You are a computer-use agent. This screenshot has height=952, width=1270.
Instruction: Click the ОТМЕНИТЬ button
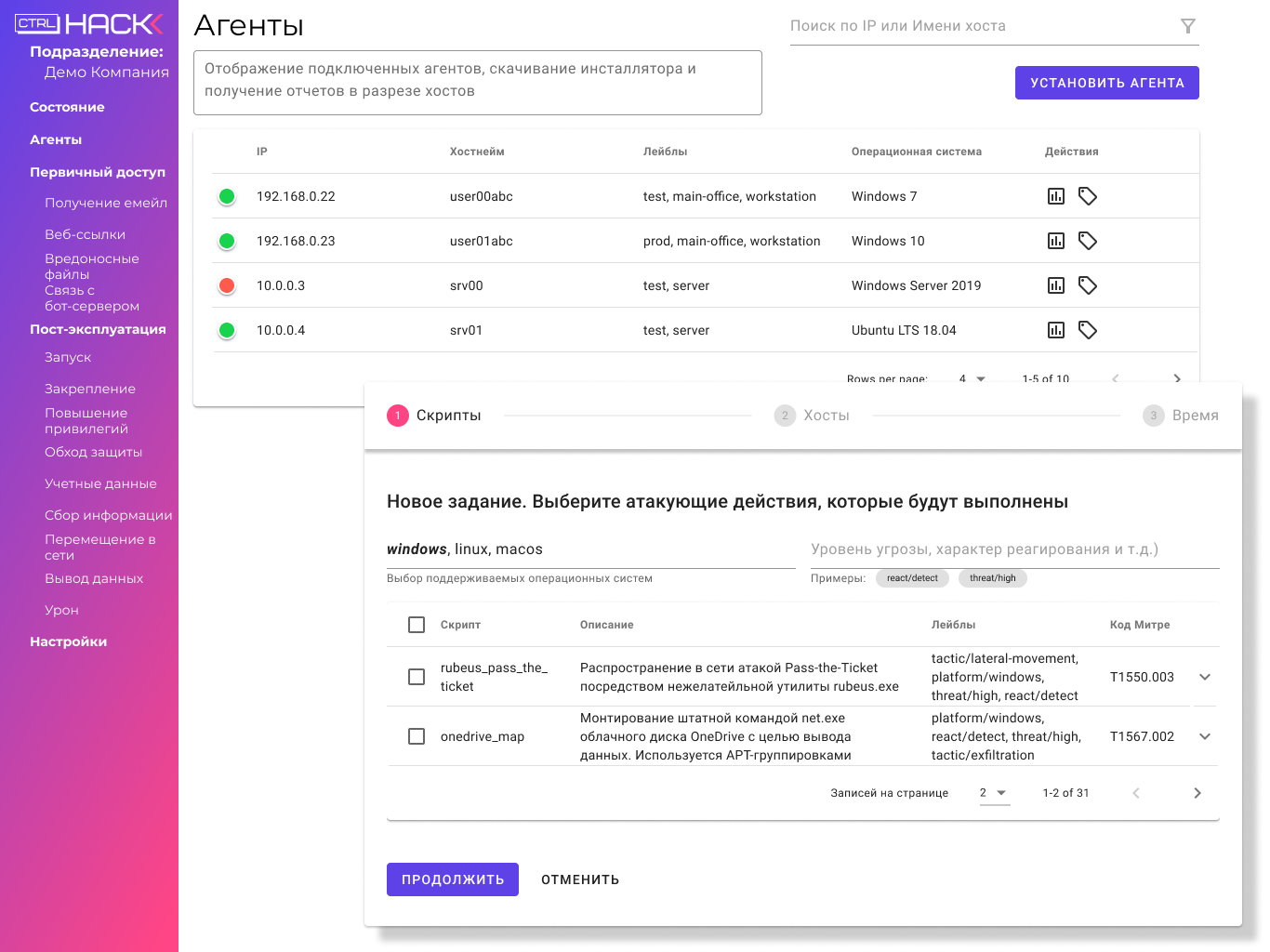coord(580,879)
